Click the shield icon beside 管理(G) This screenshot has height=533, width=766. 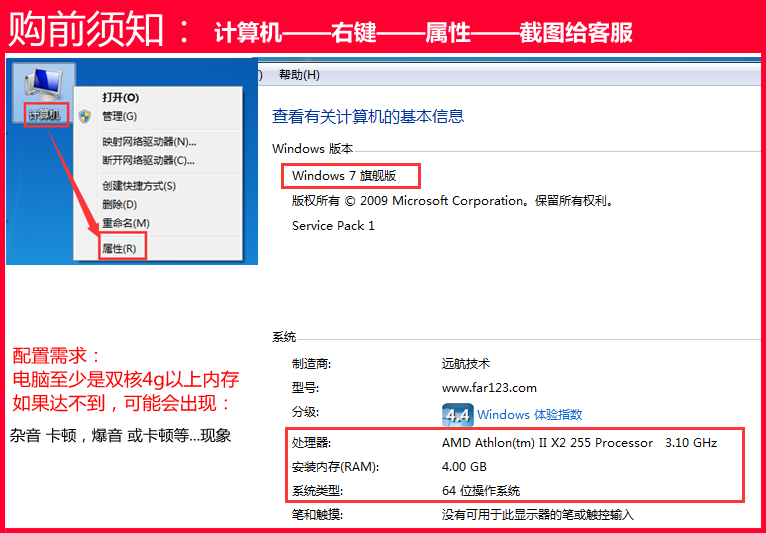pyautogui.click(x=85, y=116)
